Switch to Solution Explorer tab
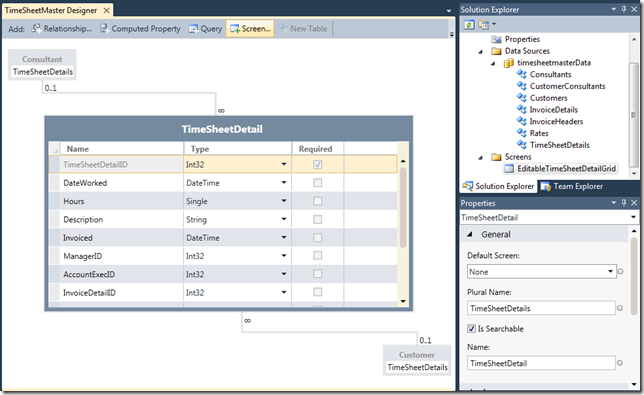 tap(498, 186)
